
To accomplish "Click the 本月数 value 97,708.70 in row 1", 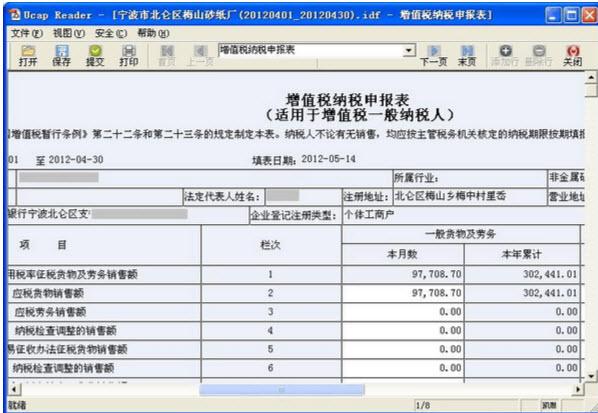I will point(436,274).
